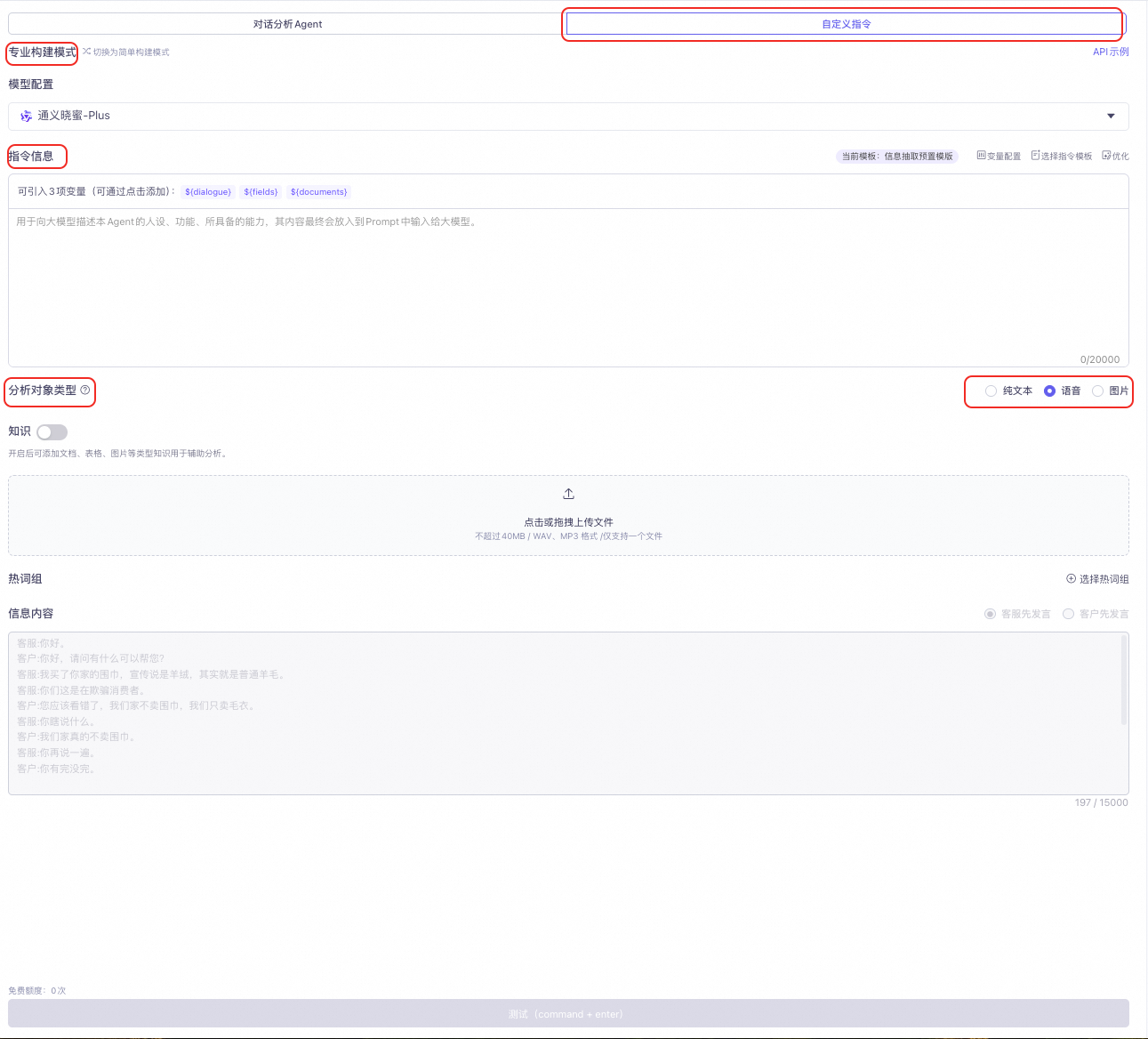The height and width of the screenshot is (1039, 1148).
Task: Click the 优化 sparkle icon
Action: pyautogui.click(x=1106, y=156)
